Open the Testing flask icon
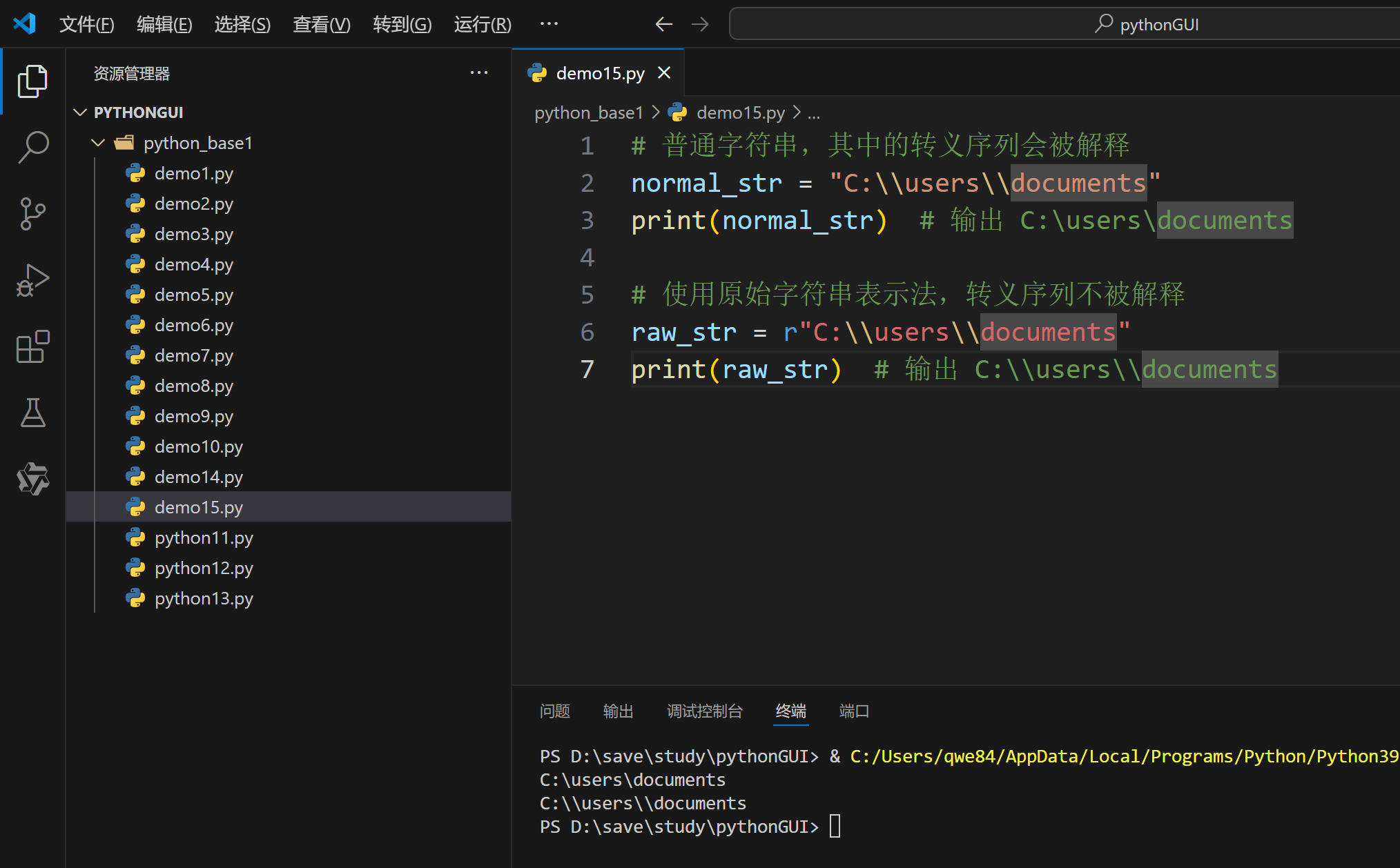Viewport: 1400px width, 868px height. click(x=32, y=413)
